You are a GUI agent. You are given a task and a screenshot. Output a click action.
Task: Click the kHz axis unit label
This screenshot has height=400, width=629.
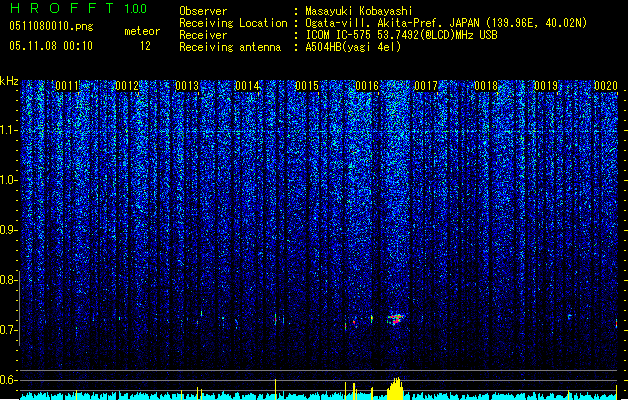(x=9, y=81)
